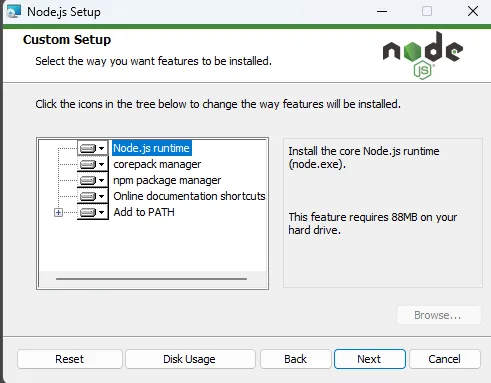The height and width of the screenshot is (383, 491).
Task: Click the Node.js Setup installer title icon
Action: tap(14, 11)
